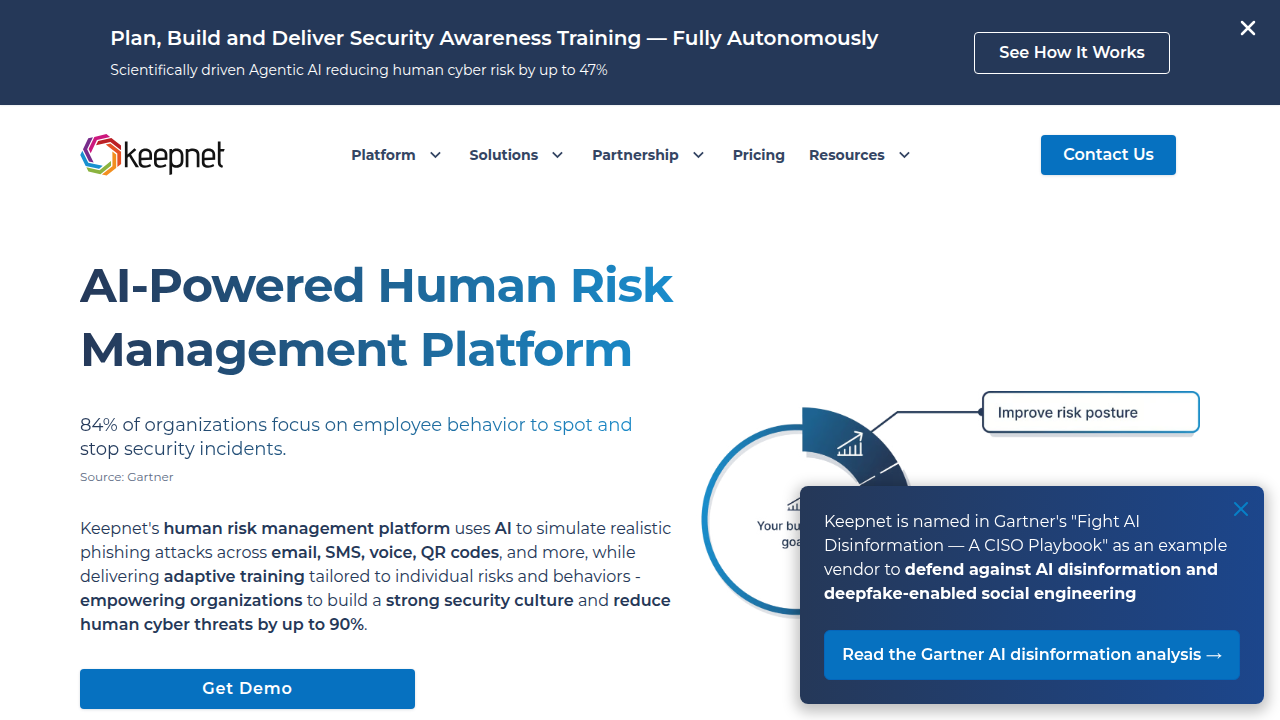1280x720 pixels.
Task: Click See How It Works button
Action: (x=1072, y=53)
